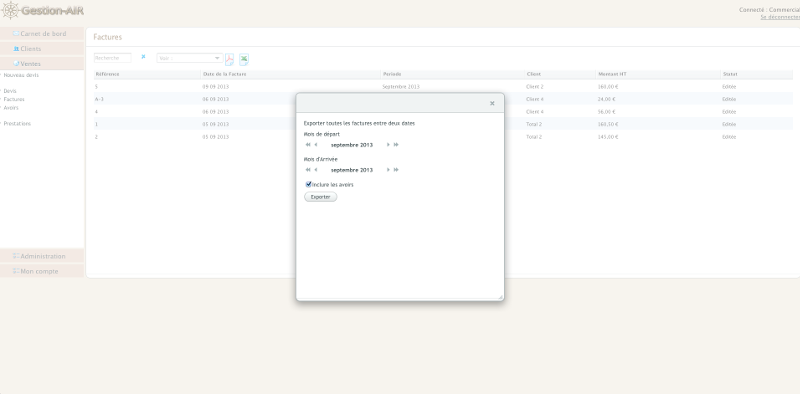The width and height of the screenshot is (800, 394).
Task: Click the Septembre 2013 period cell
Action: [x=401, y=87]
